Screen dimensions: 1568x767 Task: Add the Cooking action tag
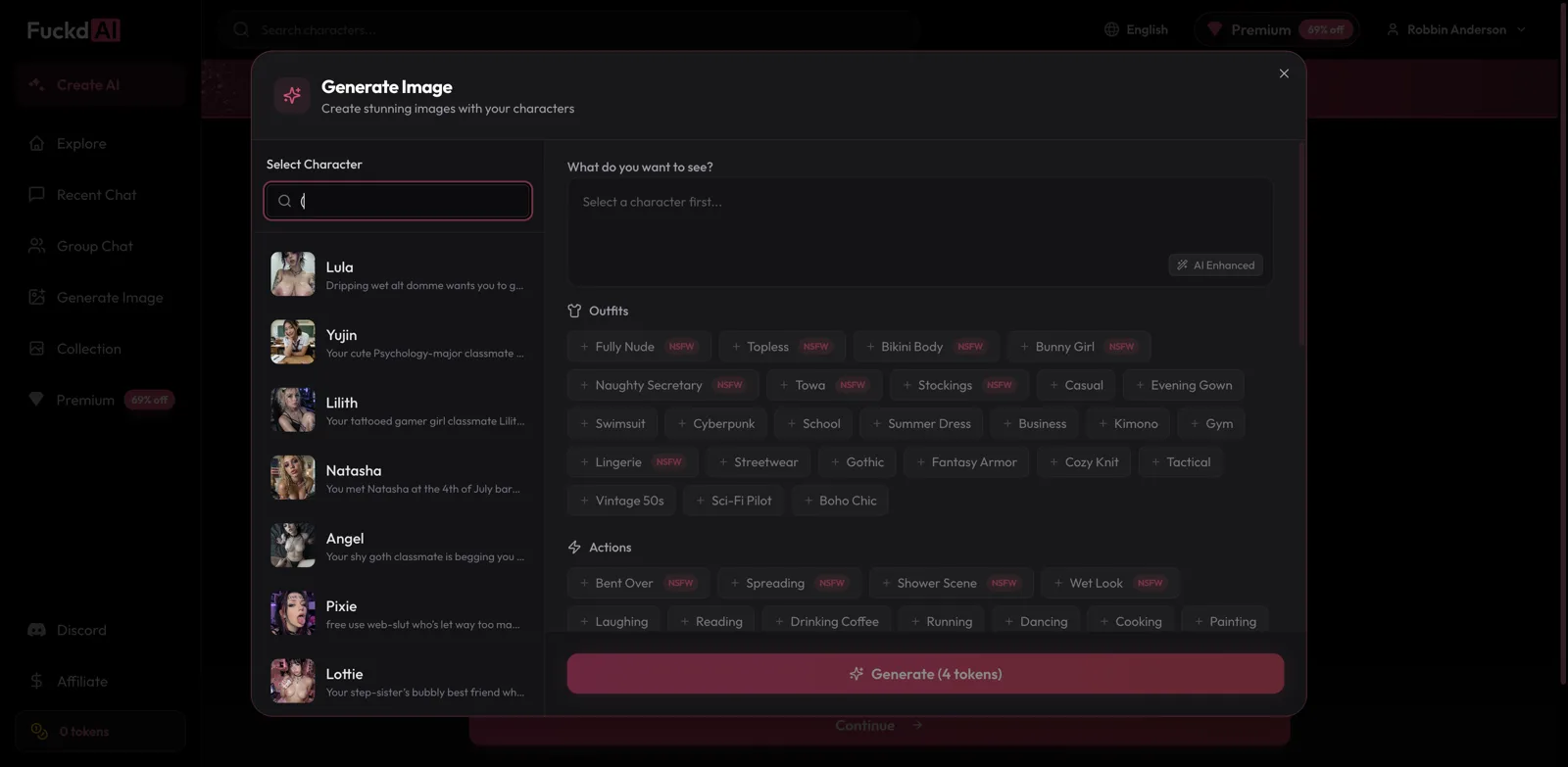[1130, 621]
